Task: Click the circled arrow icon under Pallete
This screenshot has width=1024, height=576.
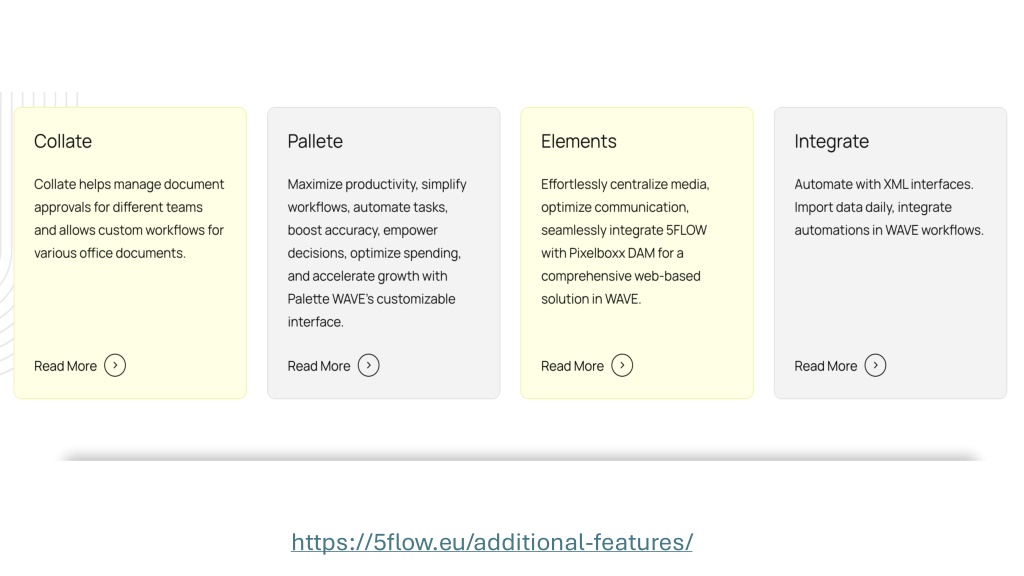Action: [x=368, y=365]
